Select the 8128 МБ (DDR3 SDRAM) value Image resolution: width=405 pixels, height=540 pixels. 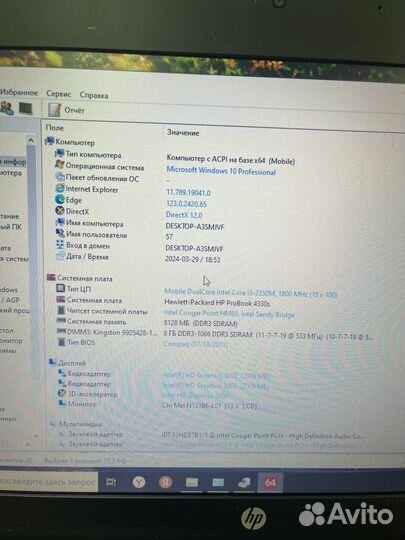(x=201, y=323)
